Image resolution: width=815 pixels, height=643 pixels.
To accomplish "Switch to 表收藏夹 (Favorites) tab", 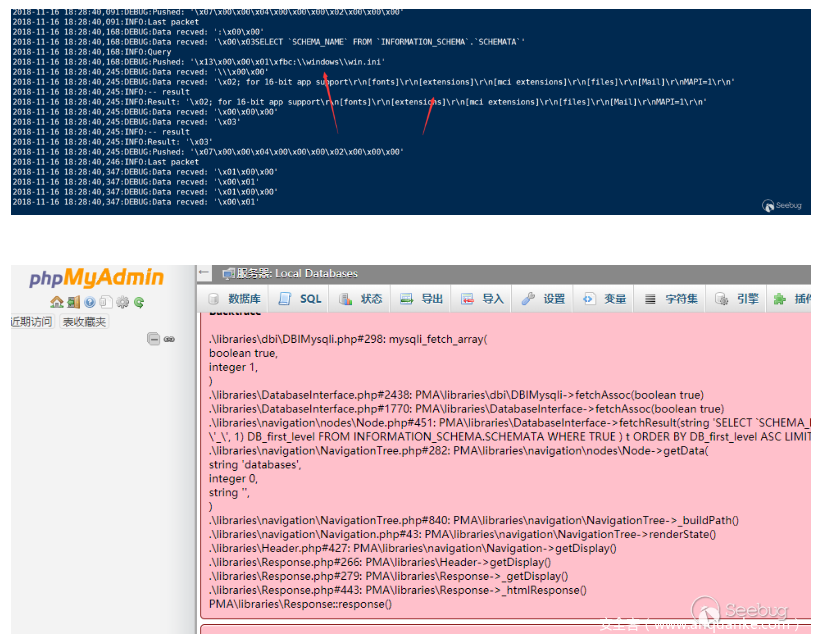I will [84, 322].
